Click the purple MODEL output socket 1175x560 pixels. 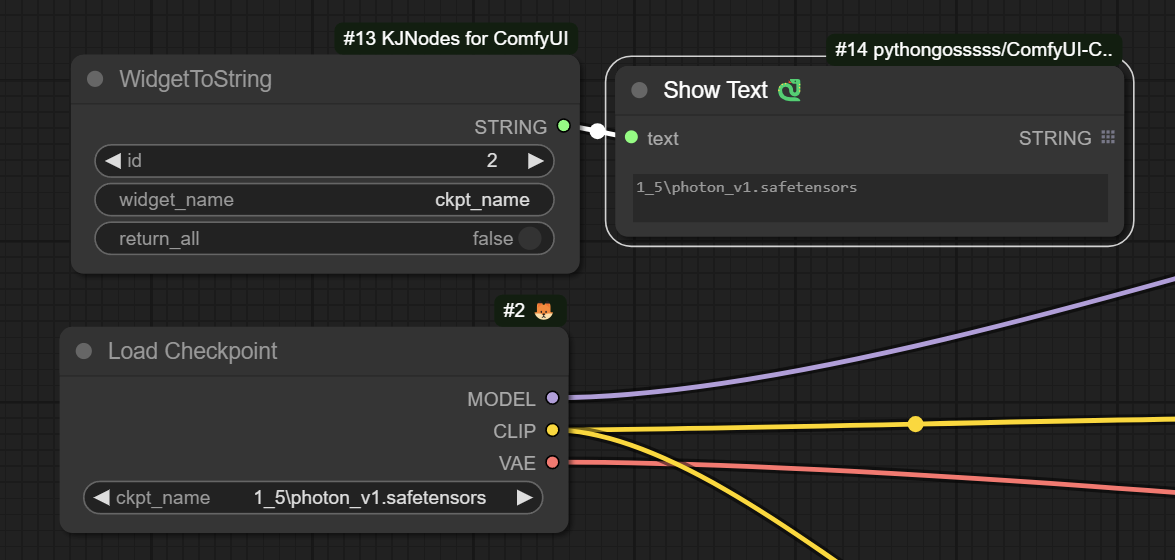pyautogui.click(x=552, y=399)
